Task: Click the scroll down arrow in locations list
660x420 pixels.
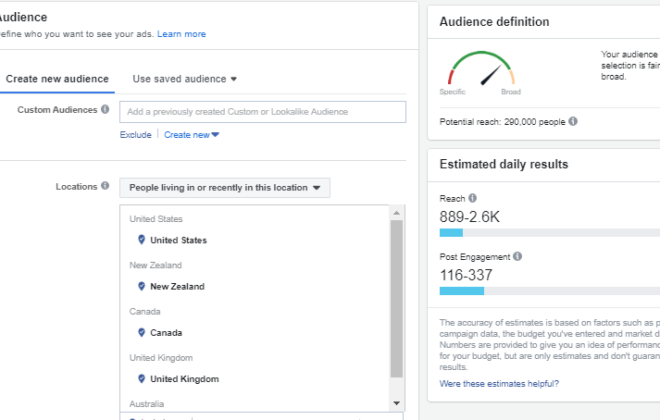Action: click(x=397, y=403)
